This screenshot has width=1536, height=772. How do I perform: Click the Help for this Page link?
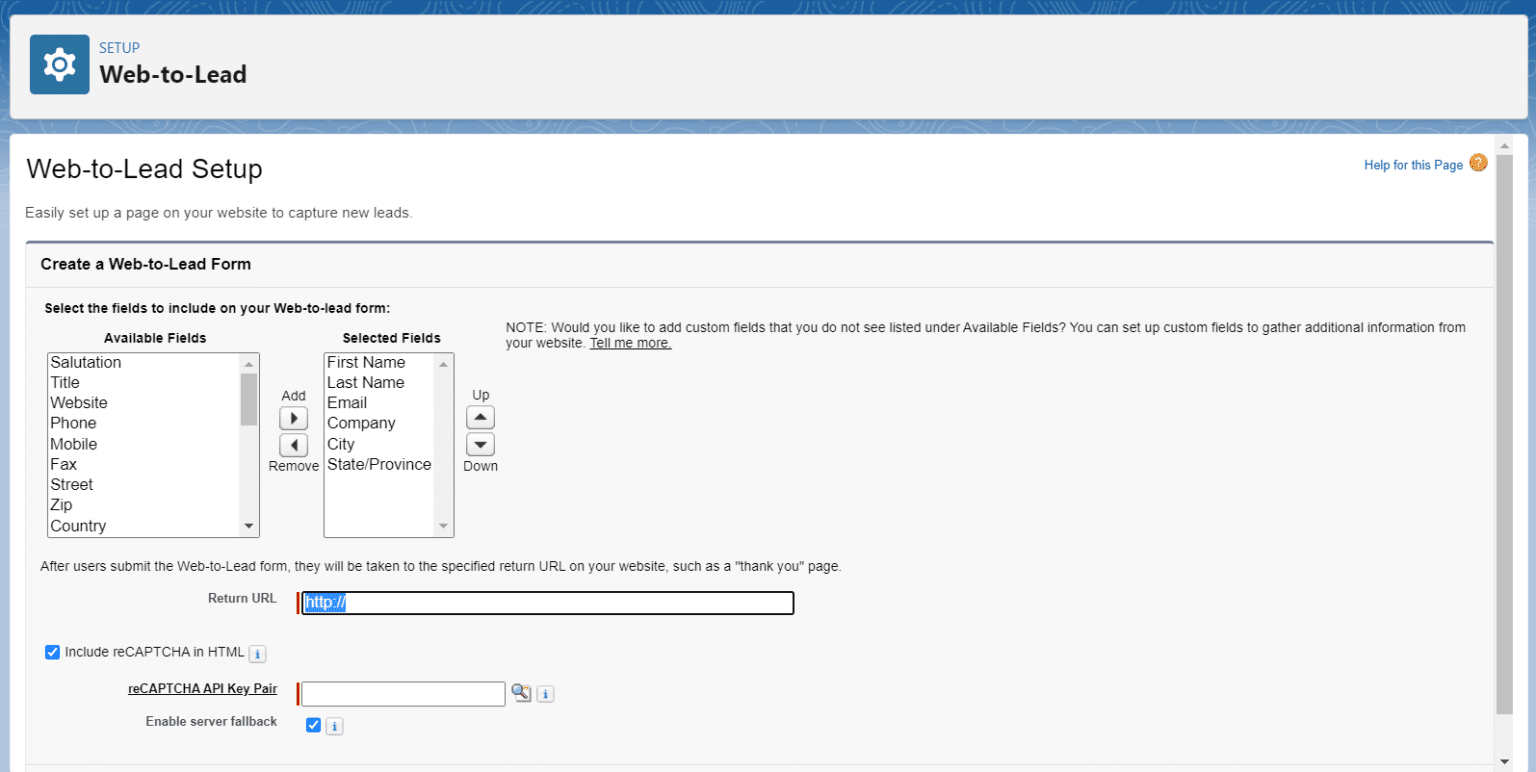coord(1413,163)
